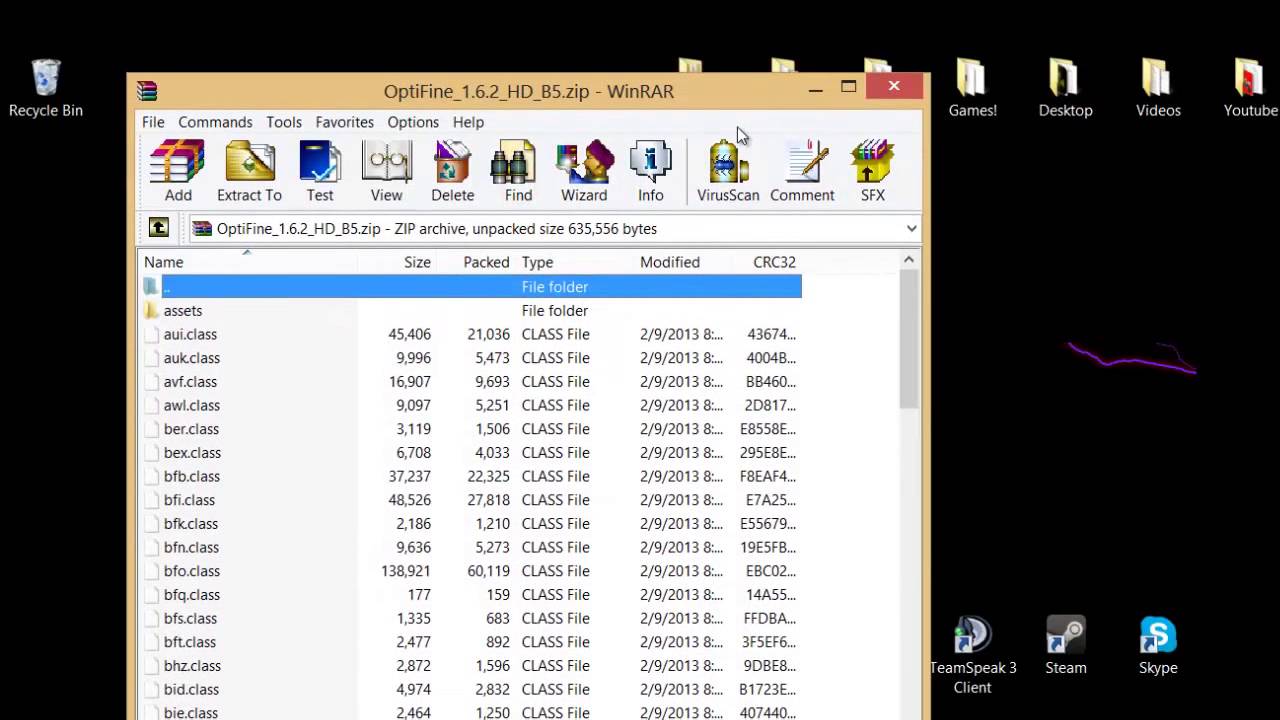1280x720 pixels.
Task: Select auk.class file
Action: pos(192,358)
